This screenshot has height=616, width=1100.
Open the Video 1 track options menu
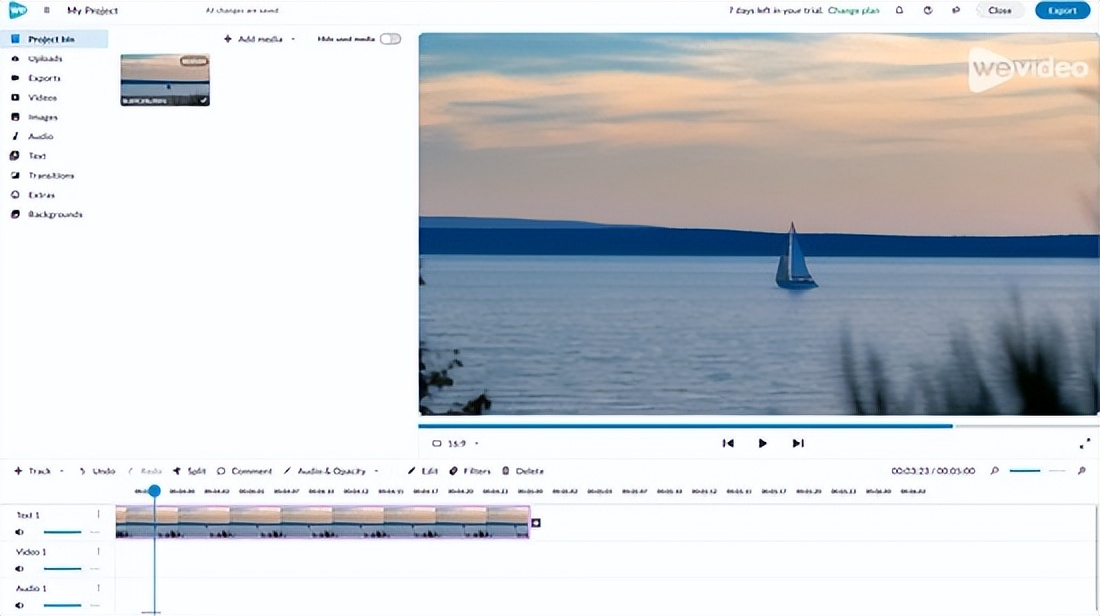tap(98, 551)
